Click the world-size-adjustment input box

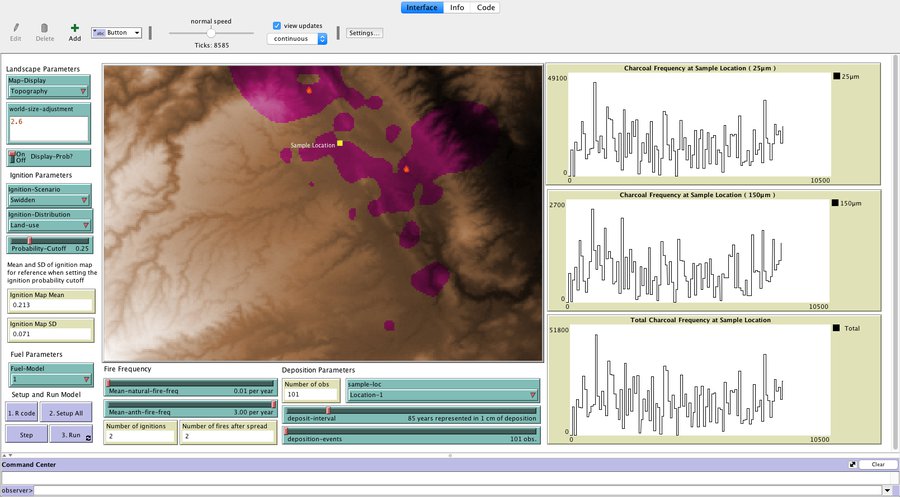click(x=49, y=129)
